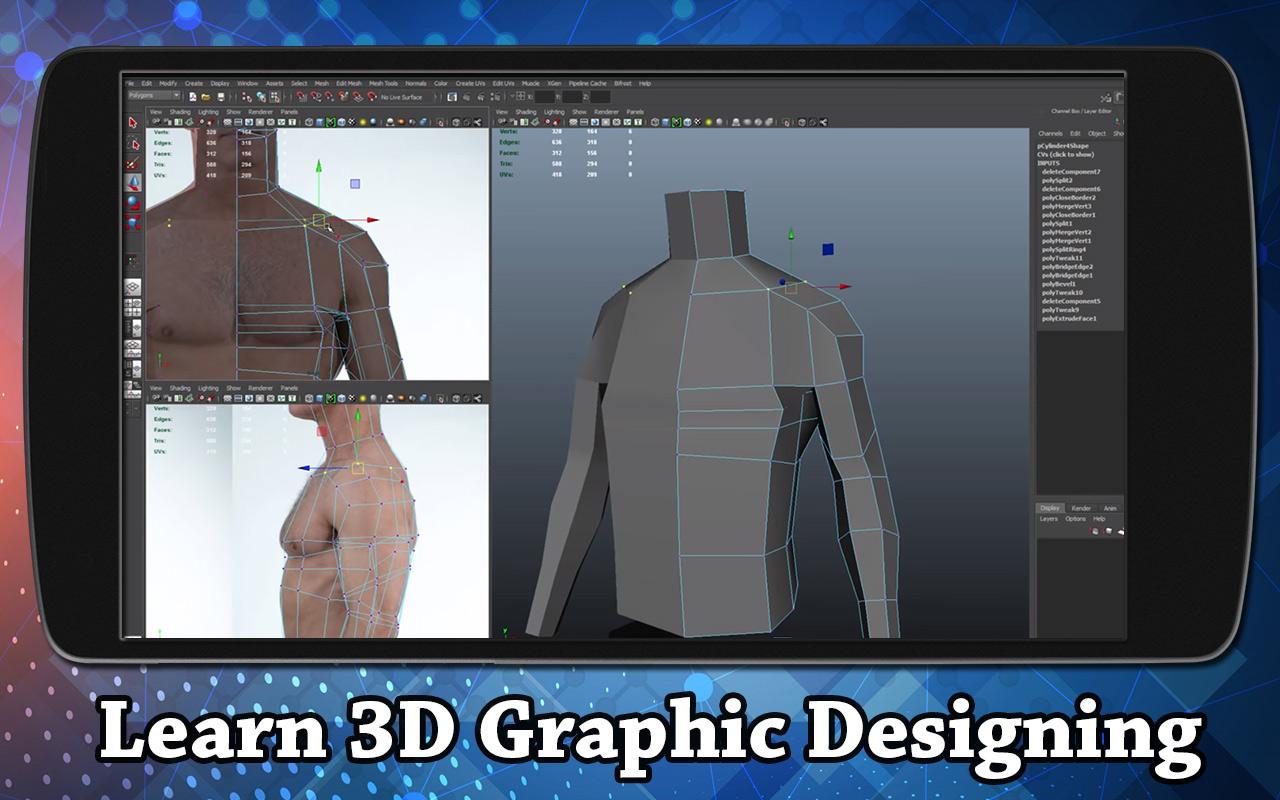
Task: Open the File menu
Action: pyautogui.click(x=131, y=83)
